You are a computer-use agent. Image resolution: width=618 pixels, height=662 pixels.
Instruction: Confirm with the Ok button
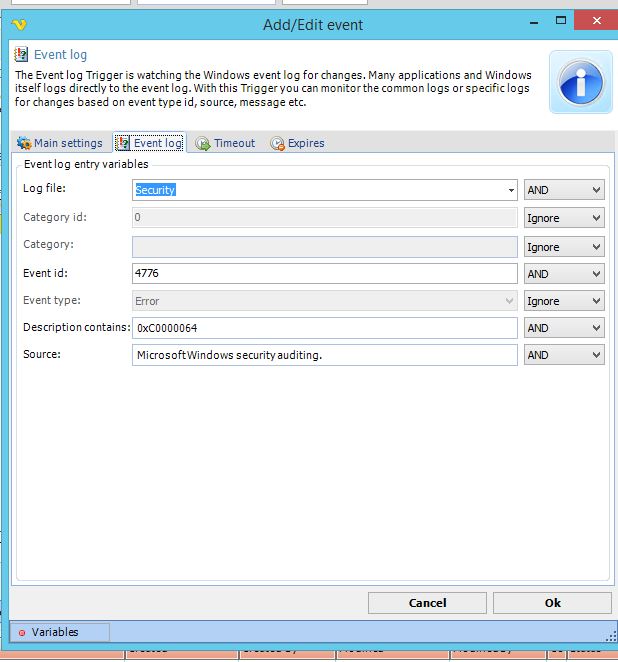pyautogui.click(x=552, y=603)
